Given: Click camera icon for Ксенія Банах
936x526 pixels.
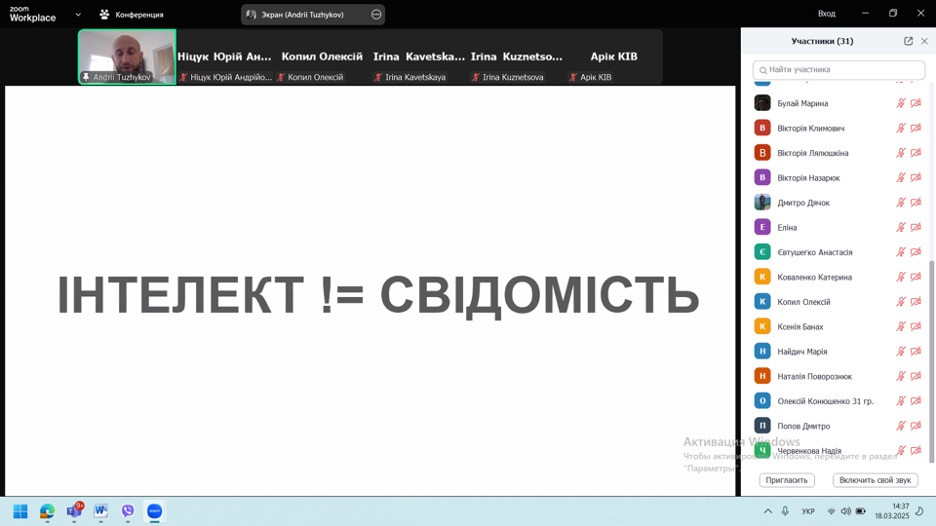Looking at the screenshot, I should [916, 327].
